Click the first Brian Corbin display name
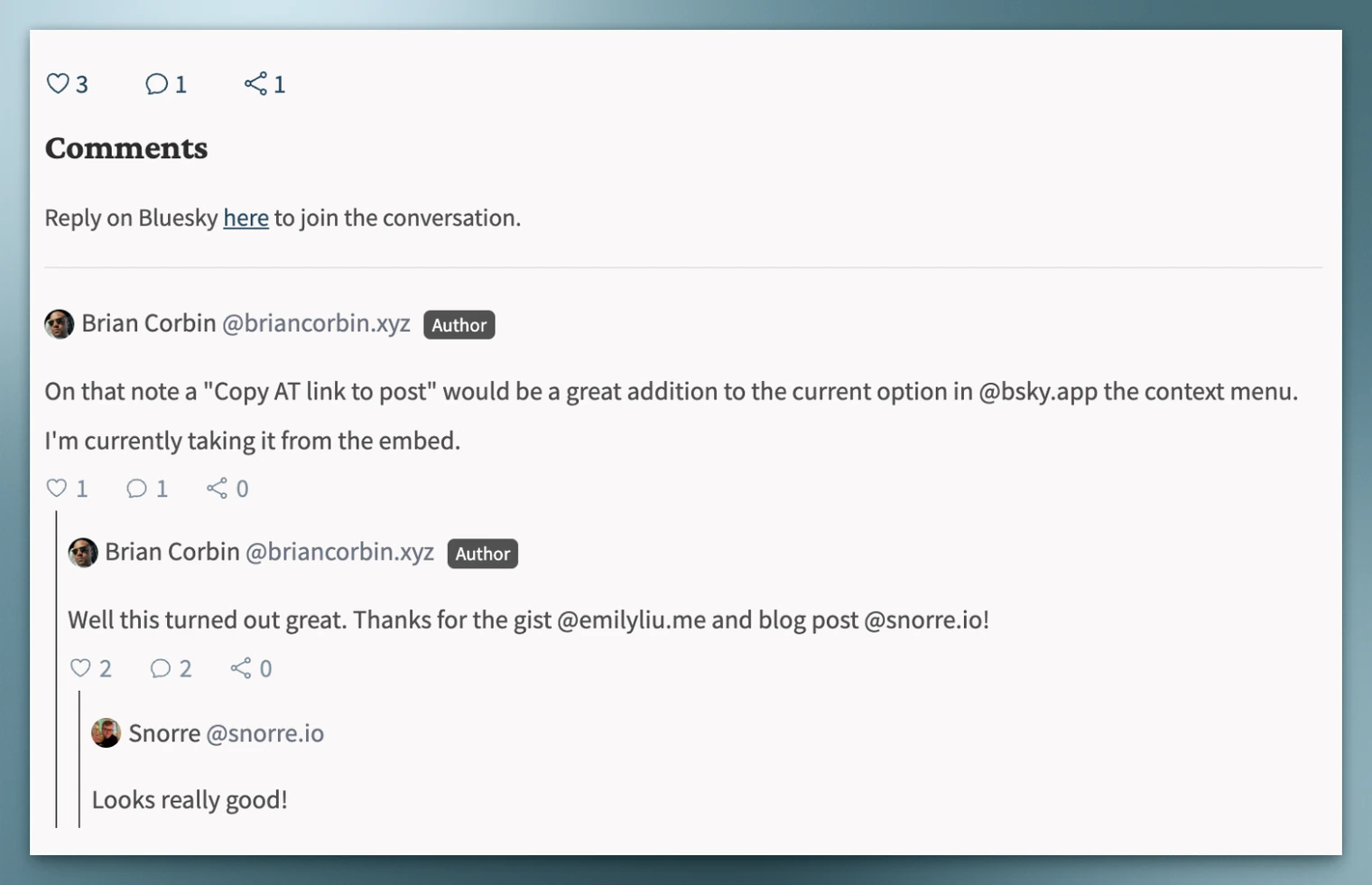 tap(149, 323)
